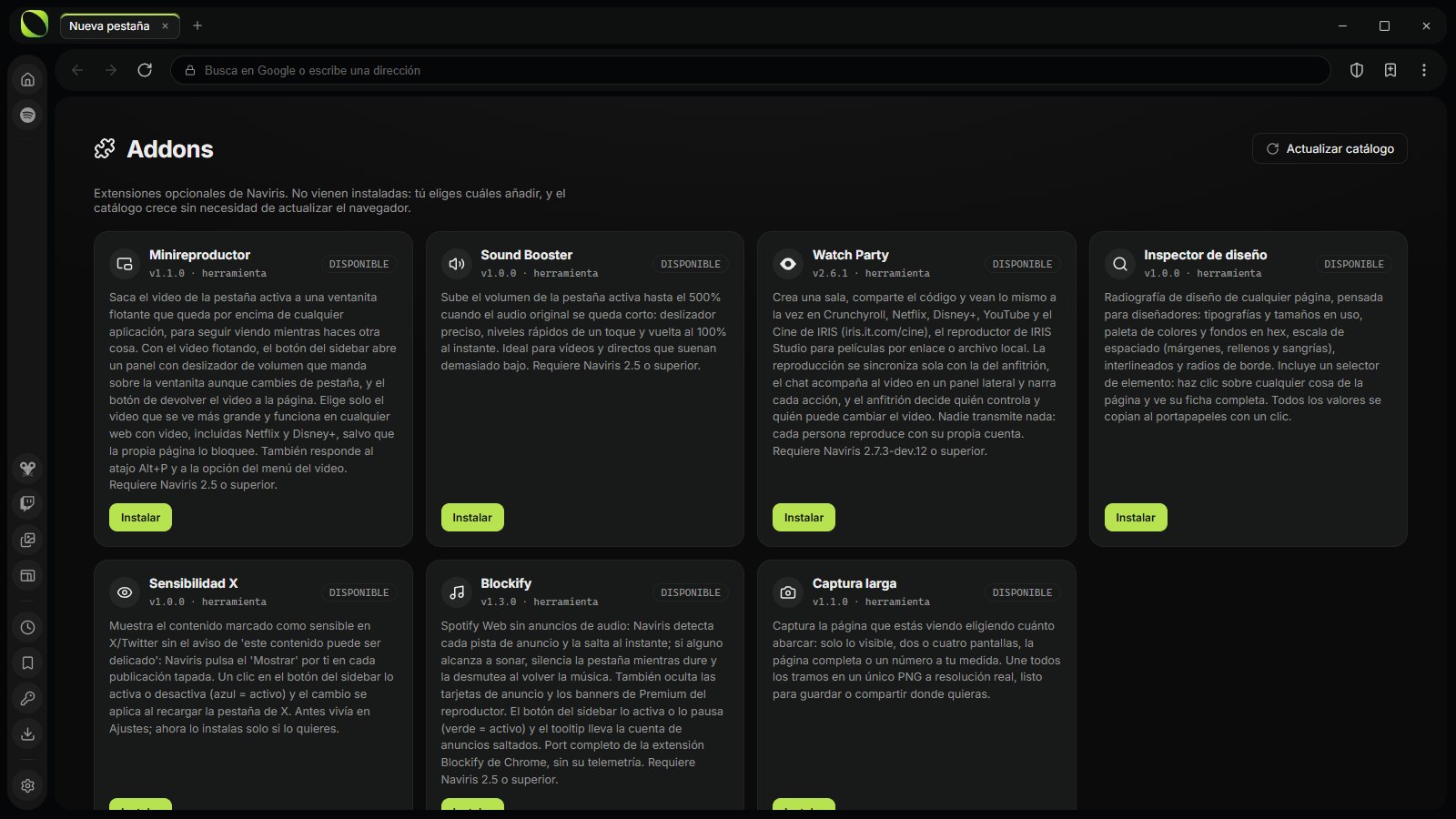1456x819 pixels.
Task: Click the Minireproductor addon icon
Action: pos(124,264)
